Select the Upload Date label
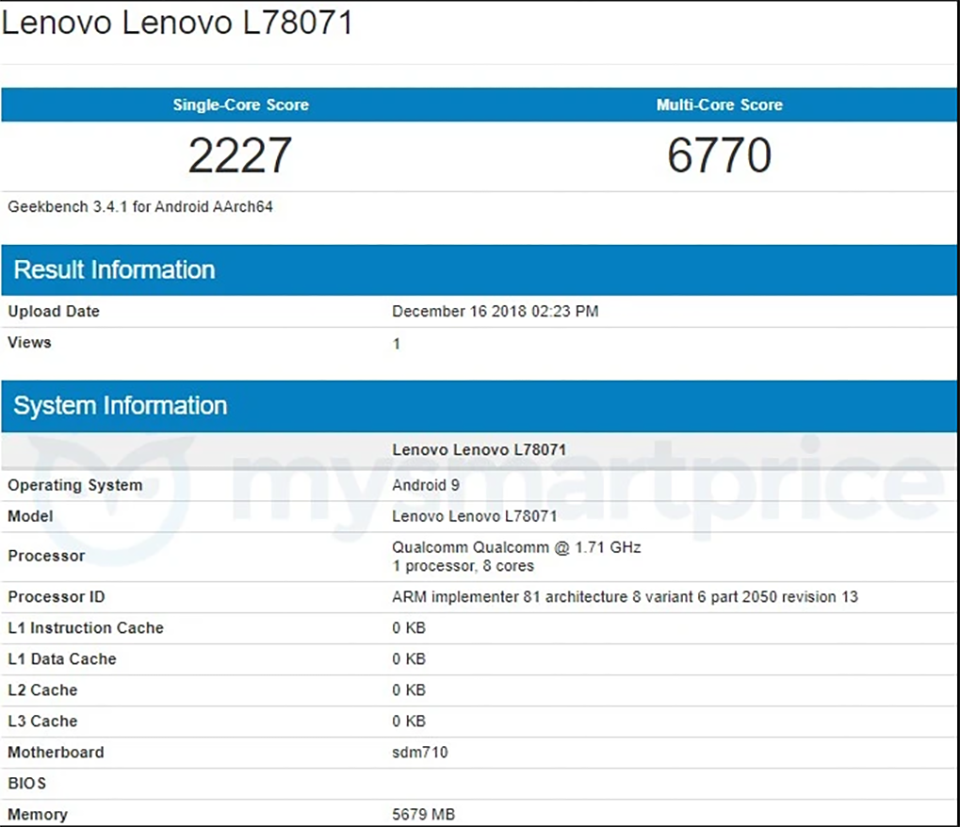 point(53,311)
